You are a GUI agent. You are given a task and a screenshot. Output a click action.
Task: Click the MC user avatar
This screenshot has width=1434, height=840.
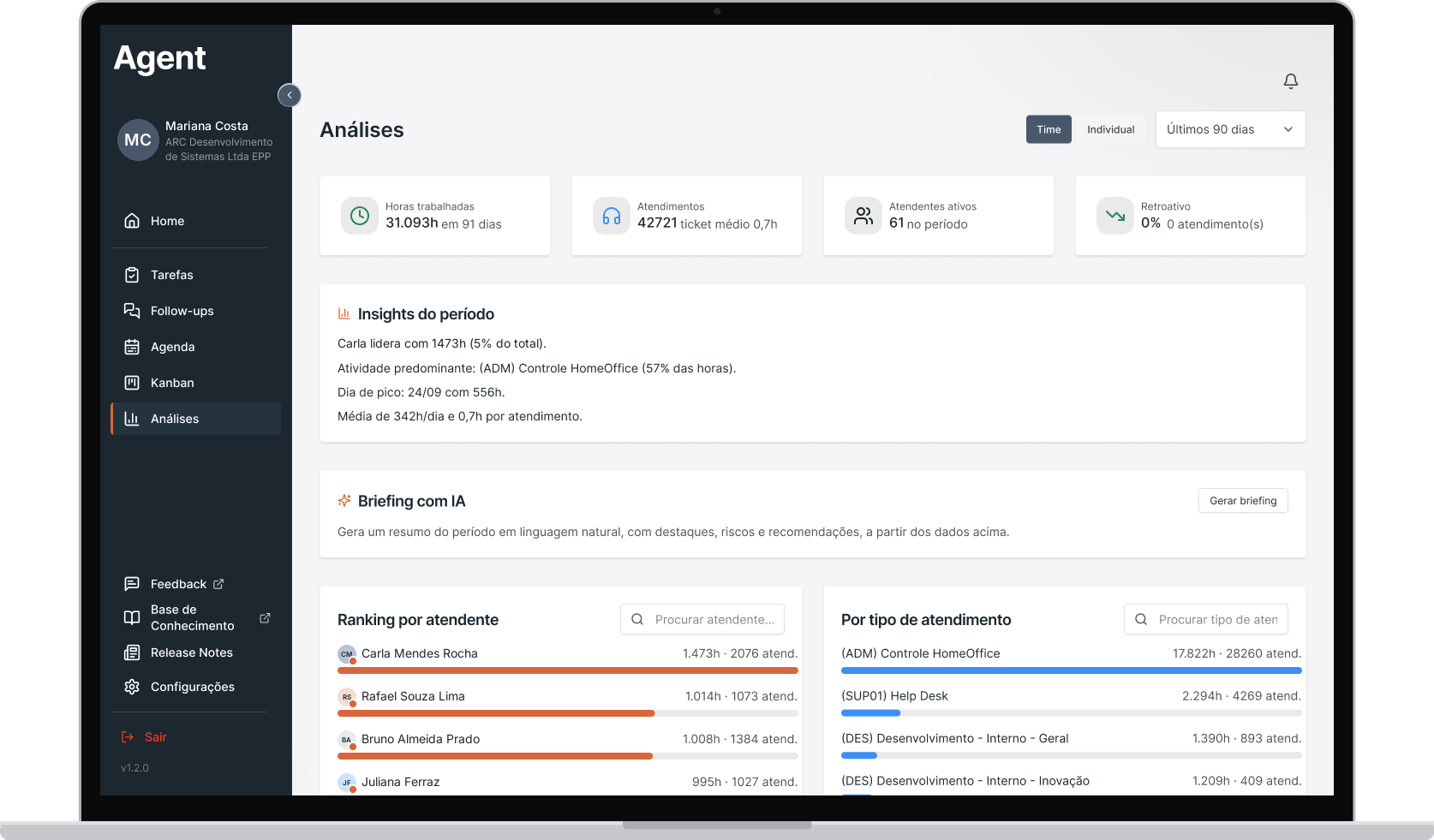click(x=138, y=140)
